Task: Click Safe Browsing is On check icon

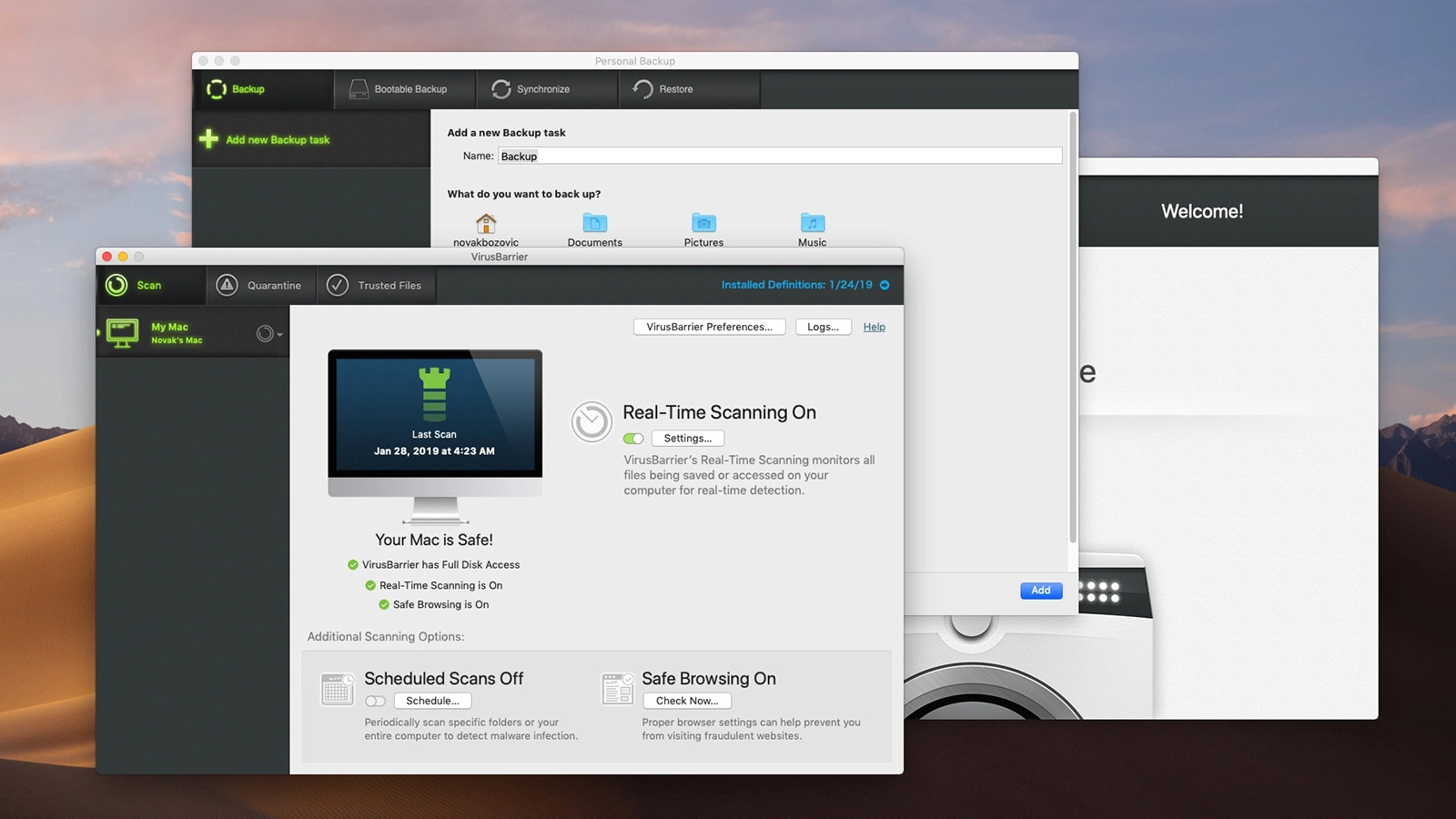Action: tap(384, 605)
